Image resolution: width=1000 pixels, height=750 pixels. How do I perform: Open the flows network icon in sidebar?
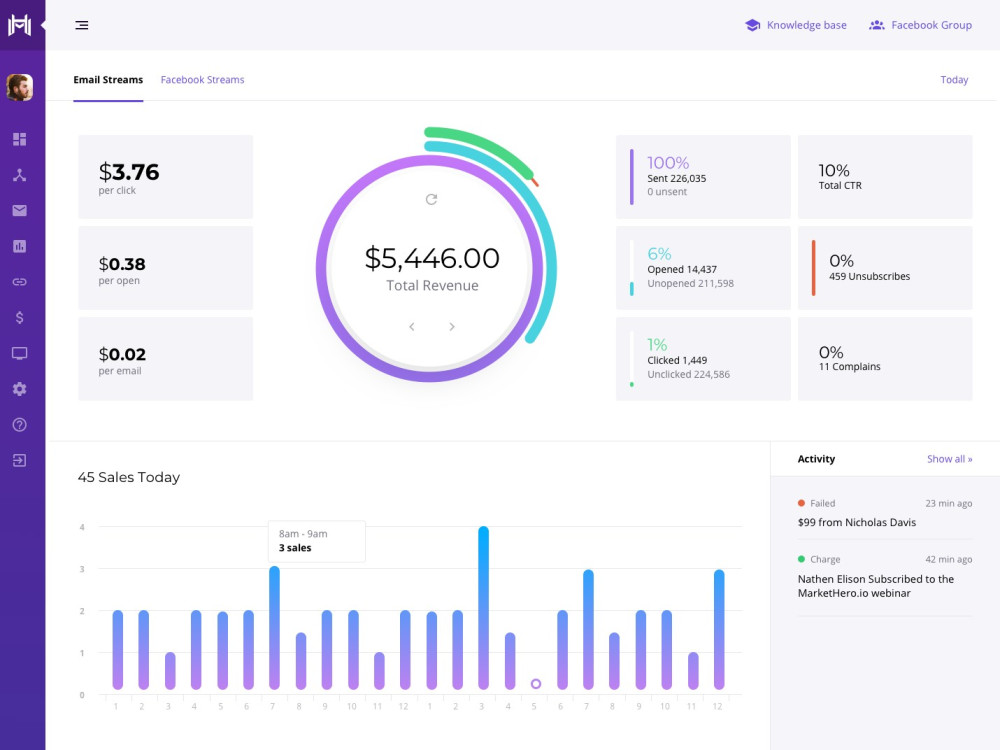[20, 175]
